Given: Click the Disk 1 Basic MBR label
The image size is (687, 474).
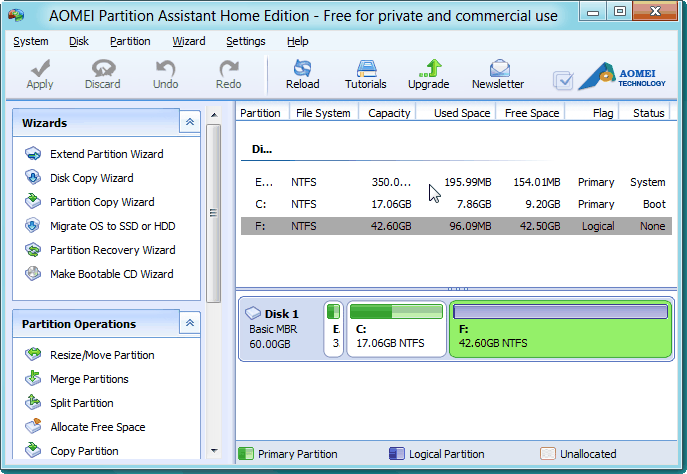Looking at the screenshot, I should coord(273,329).
